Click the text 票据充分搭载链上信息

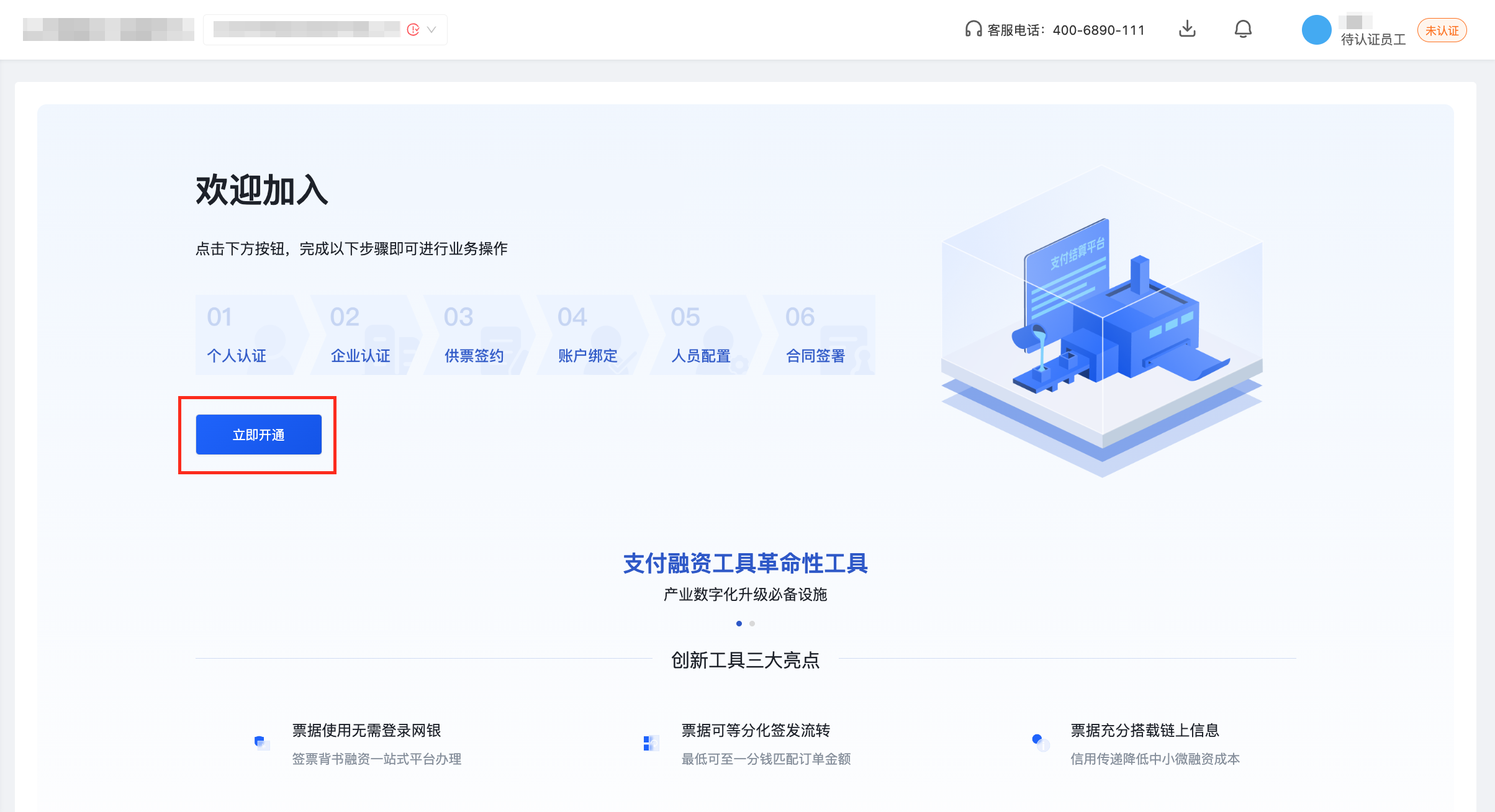pos(1145,730)
